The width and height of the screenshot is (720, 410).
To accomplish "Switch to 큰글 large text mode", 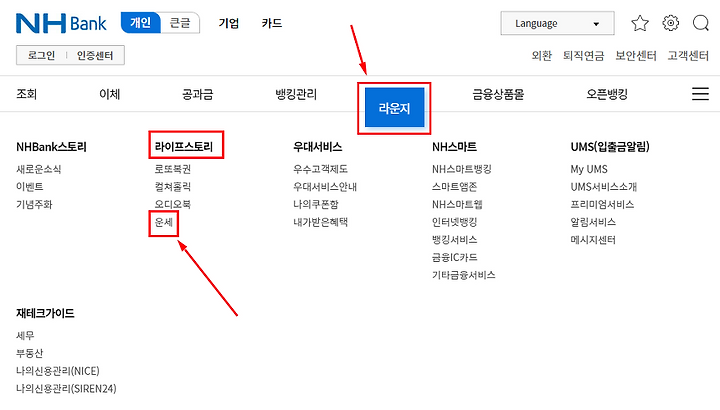I will pos(180,22).
